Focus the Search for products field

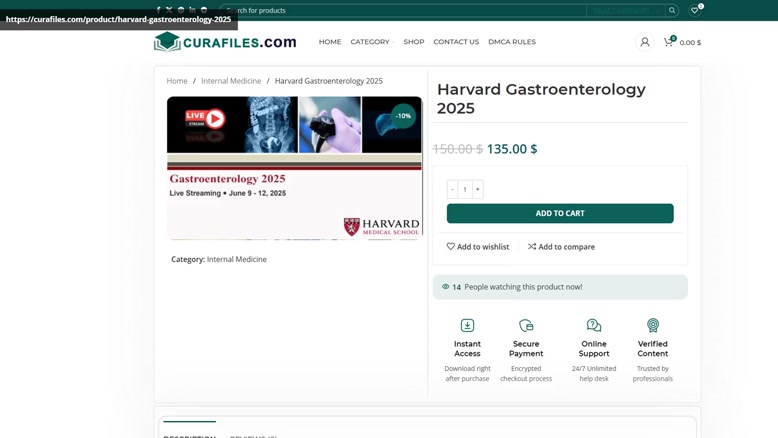pyautogui.click(x=403, y=10)
